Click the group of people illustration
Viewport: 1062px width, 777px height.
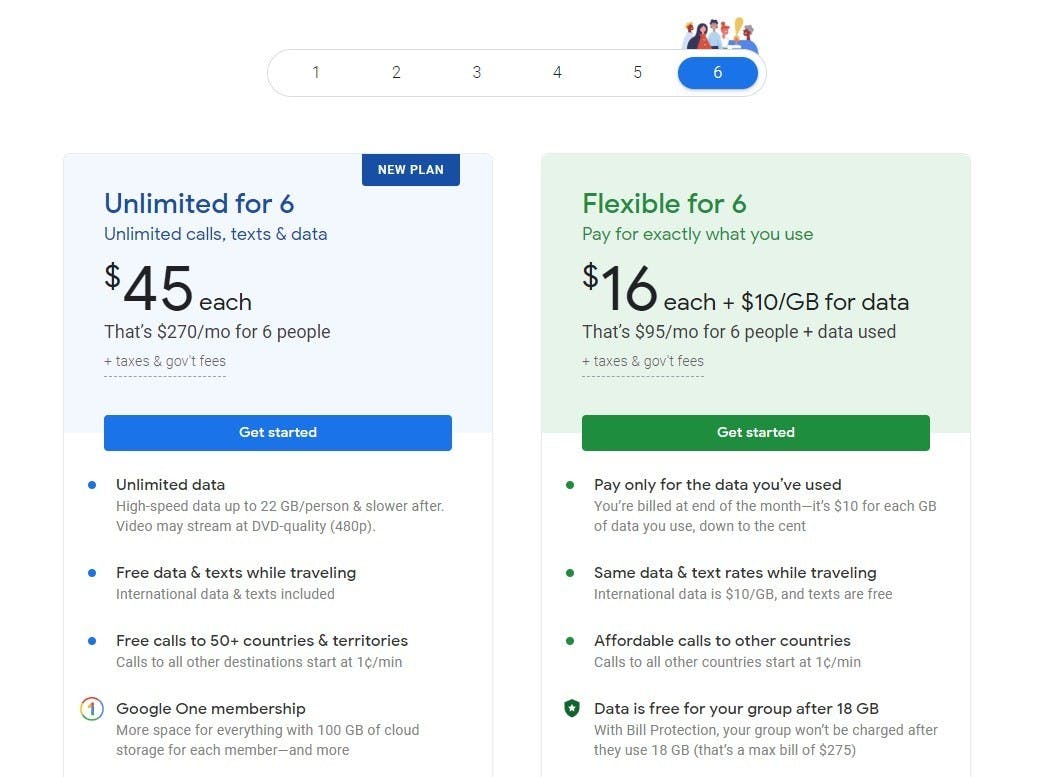720,34
